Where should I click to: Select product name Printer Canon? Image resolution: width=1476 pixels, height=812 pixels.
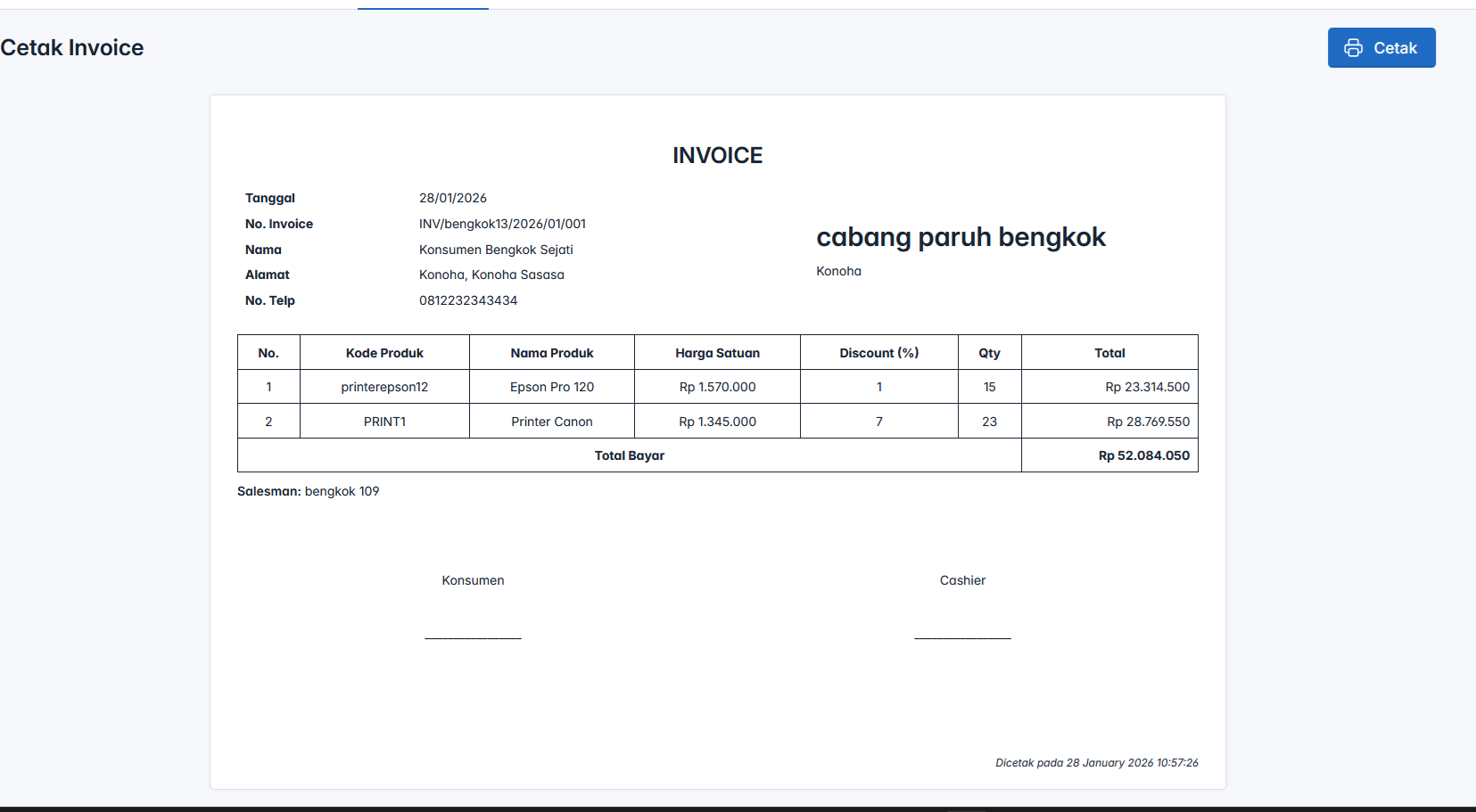click(552, 422)
